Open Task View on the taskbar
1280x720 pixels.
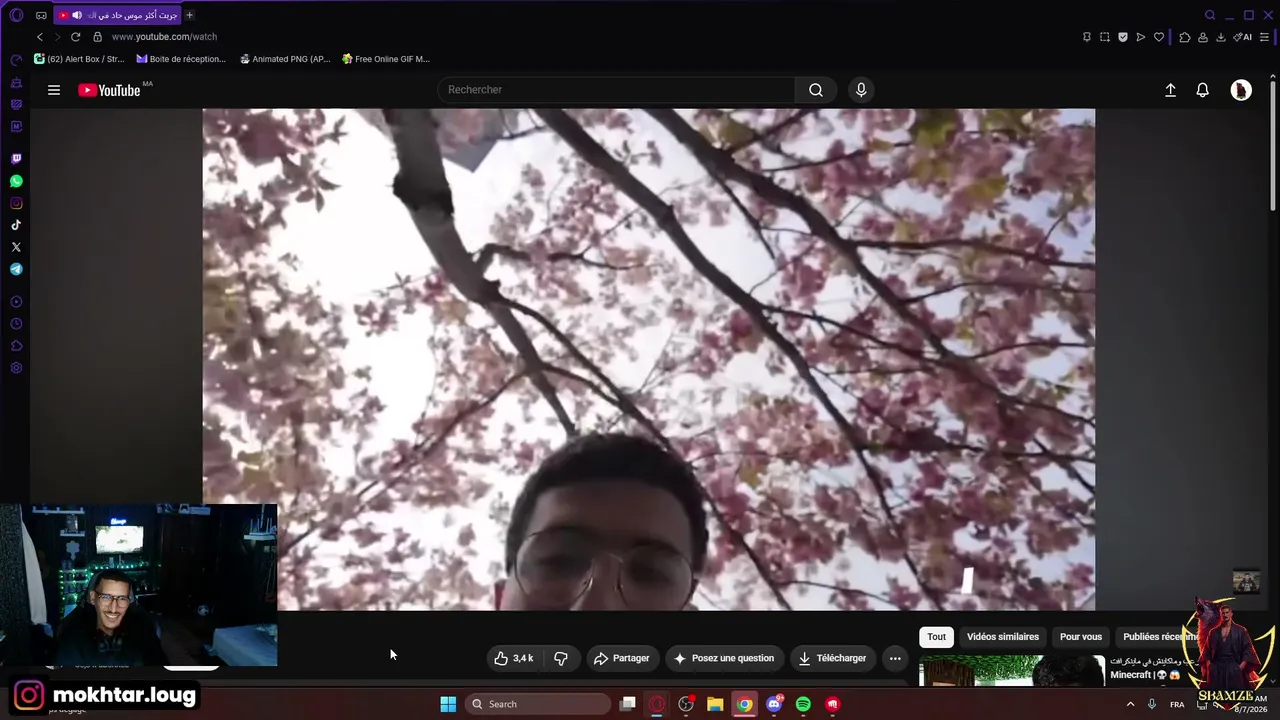click(628, 704)
